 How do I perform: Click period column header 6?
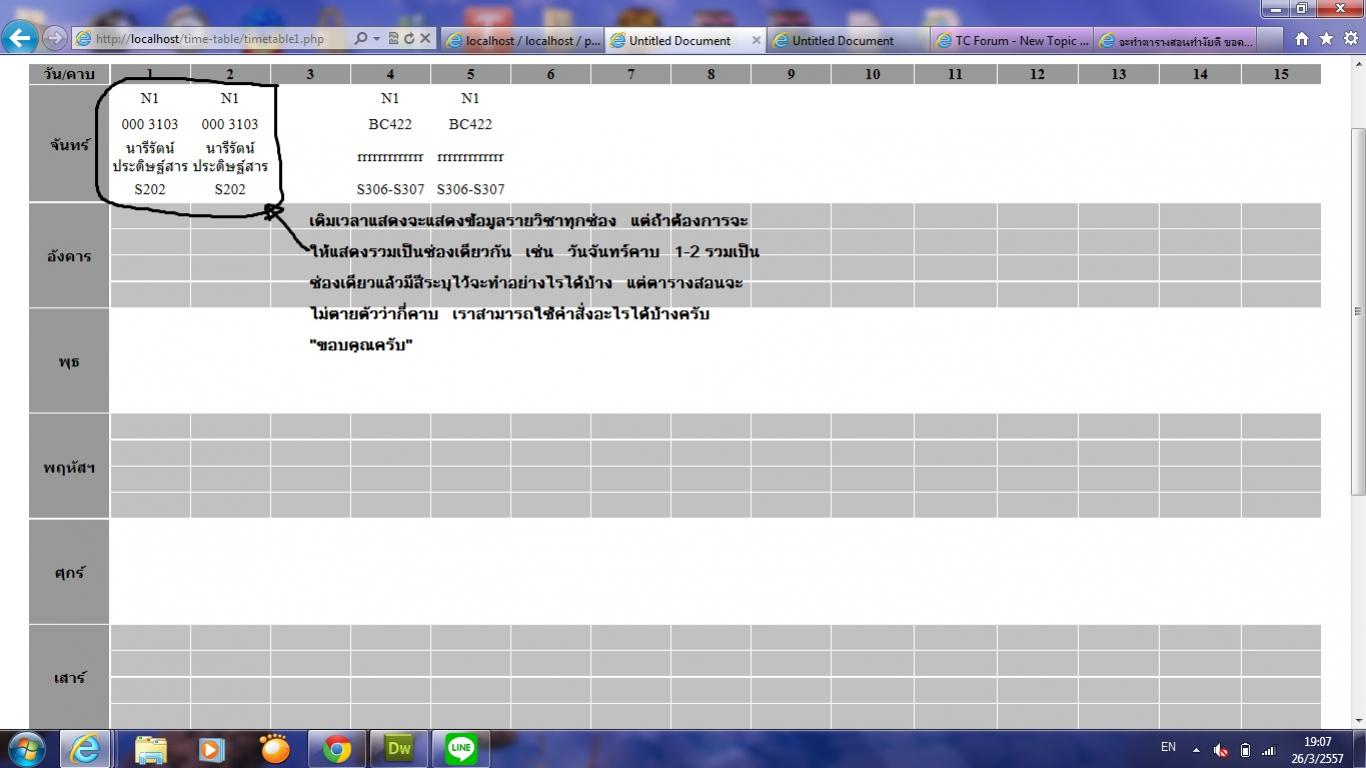[x=551, y=74]
